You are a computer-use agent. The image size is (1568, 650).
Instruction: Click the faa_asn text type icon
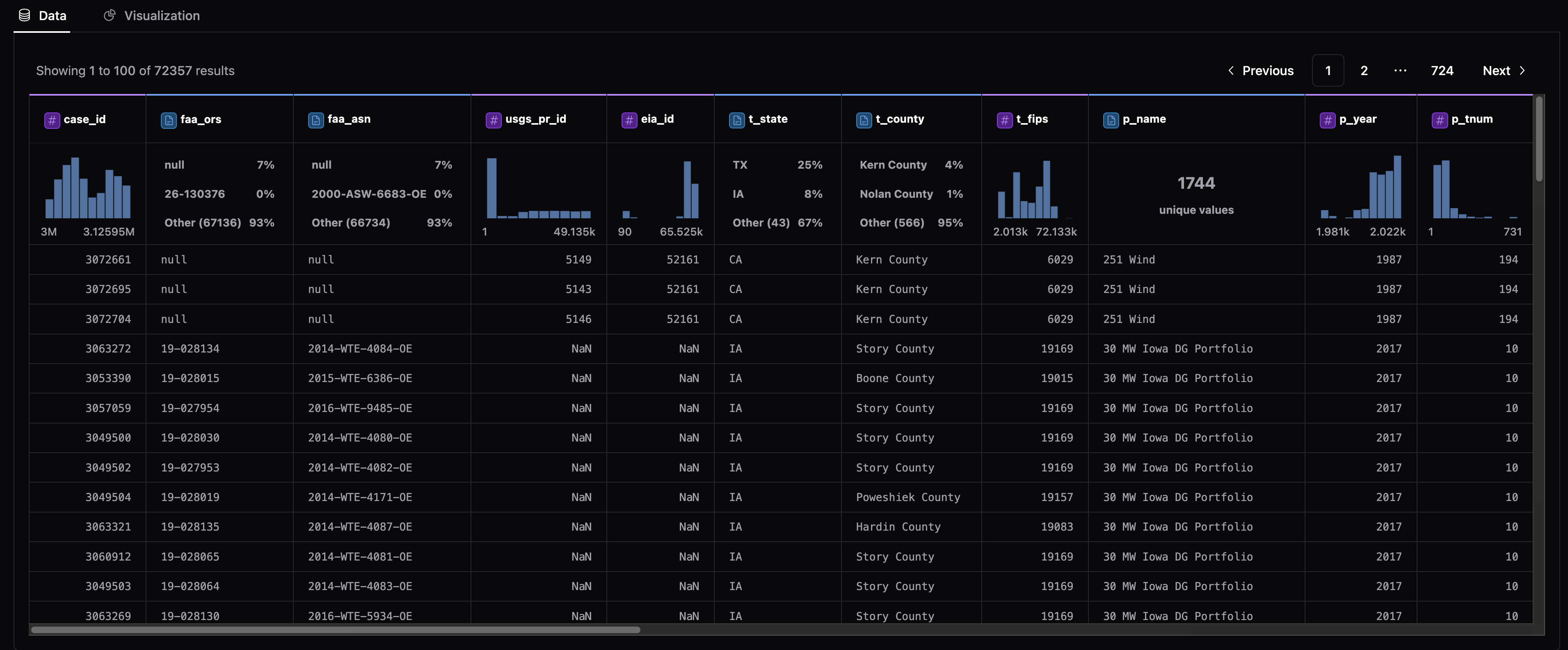click(x=315, y=120)
